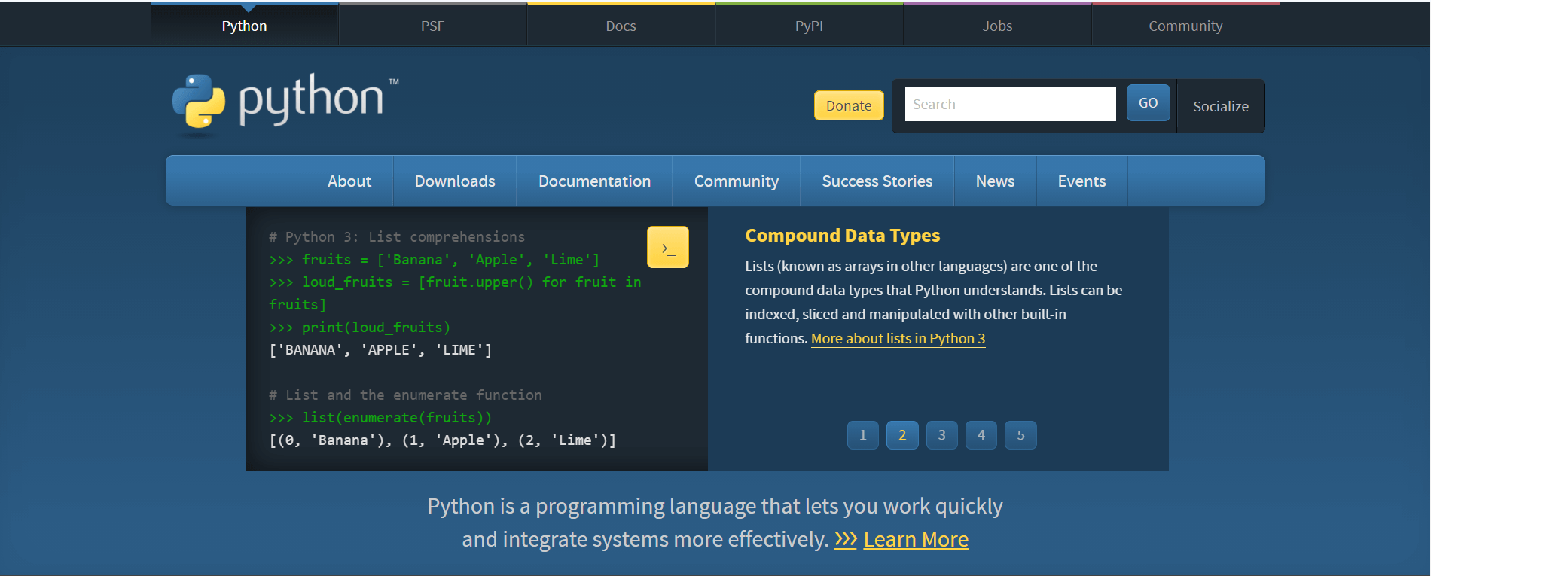1568x576 pixels.
Task: Open the Docs top bar tab
Action: tap(621, 26)
